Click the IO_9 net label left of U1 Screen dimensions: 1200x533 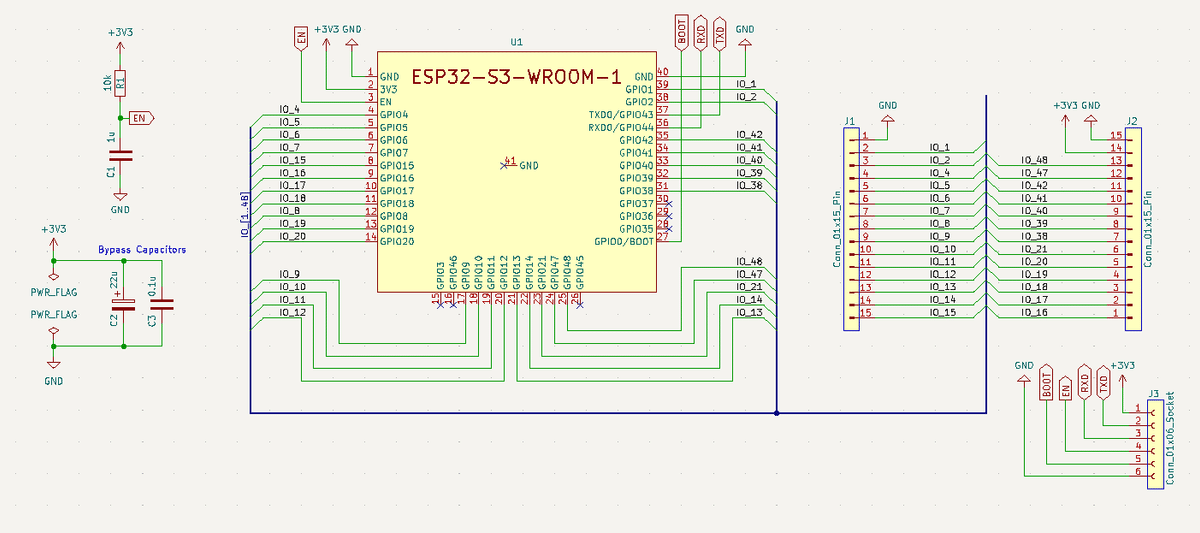click(290, 274)
